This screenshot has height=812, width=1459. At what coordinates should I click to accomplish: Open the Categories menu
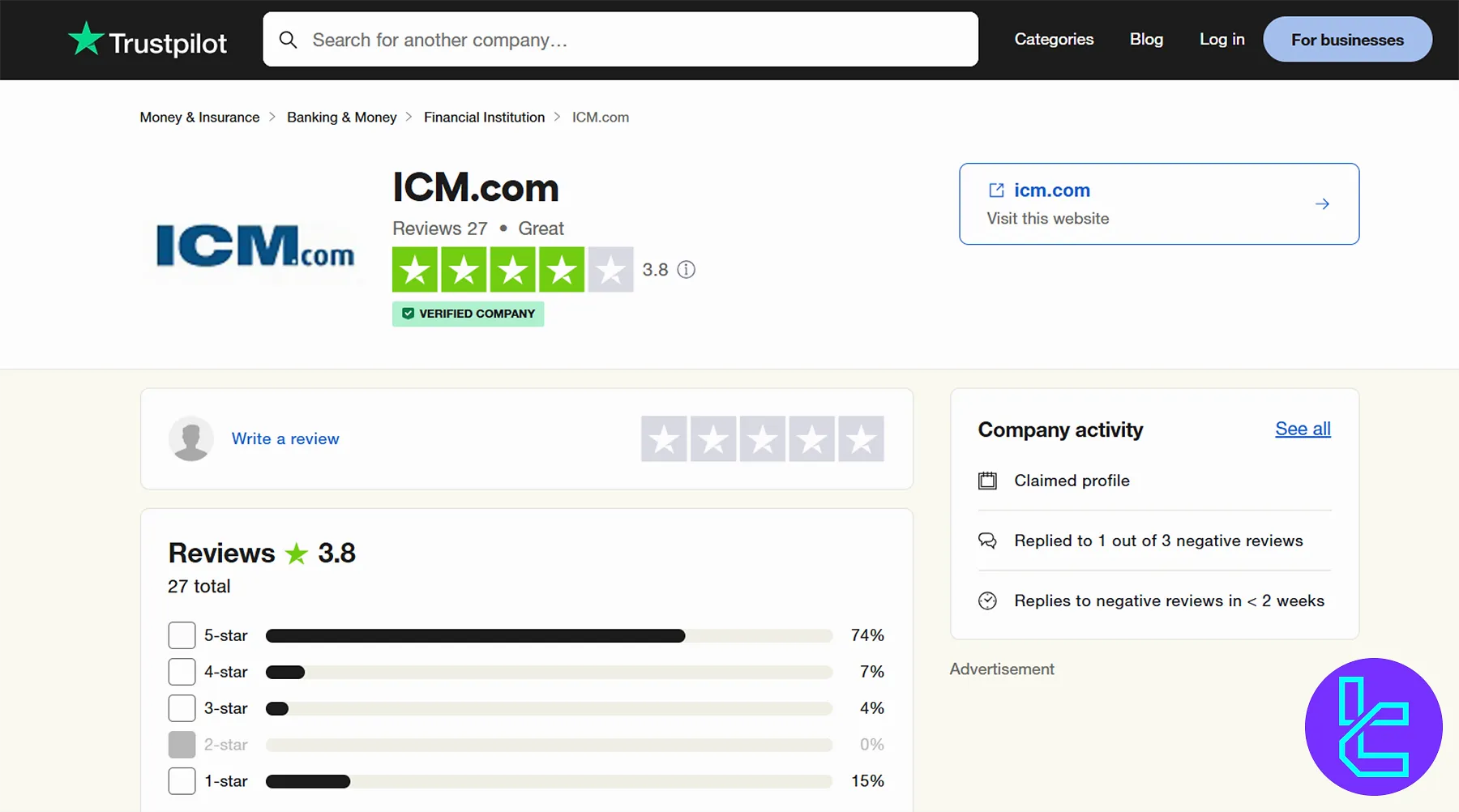pos(1054,39)
